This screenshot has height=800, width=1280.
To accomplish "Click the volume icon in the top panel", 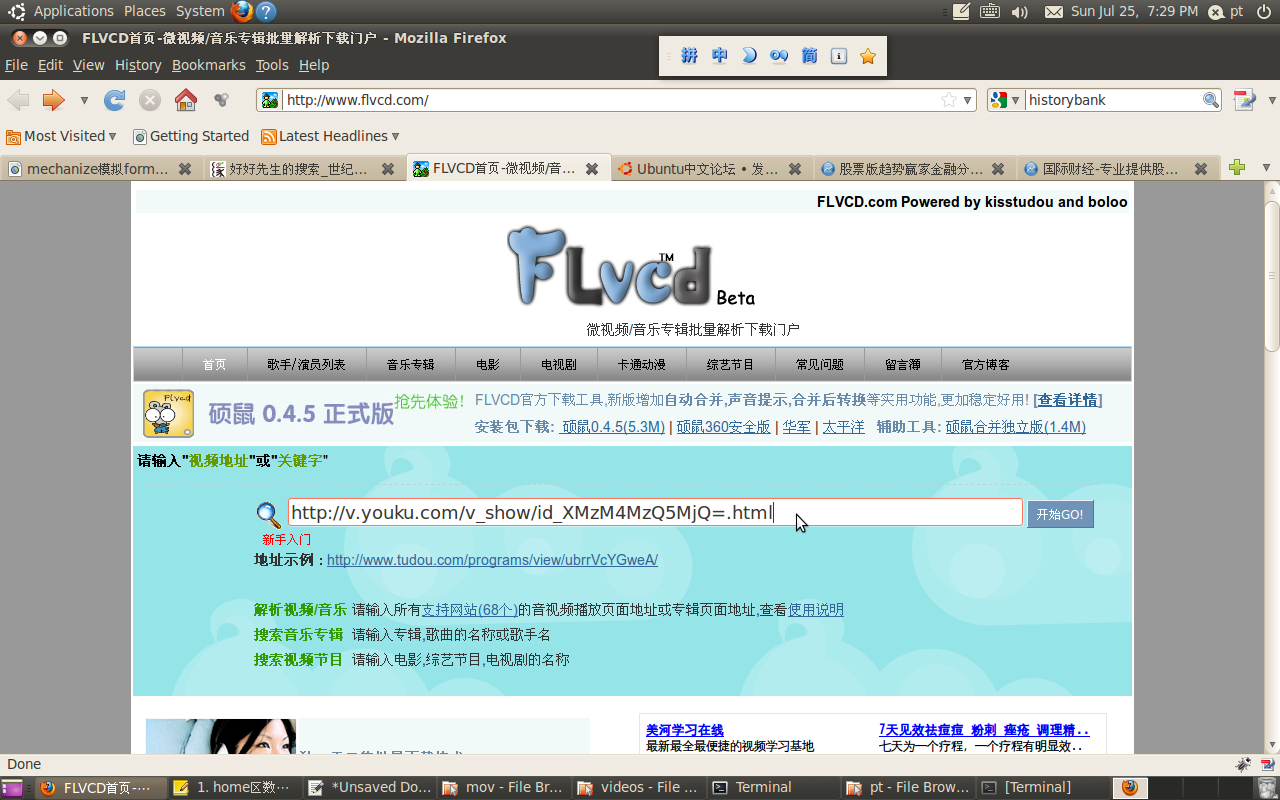I will click(x=1019, y=12).
